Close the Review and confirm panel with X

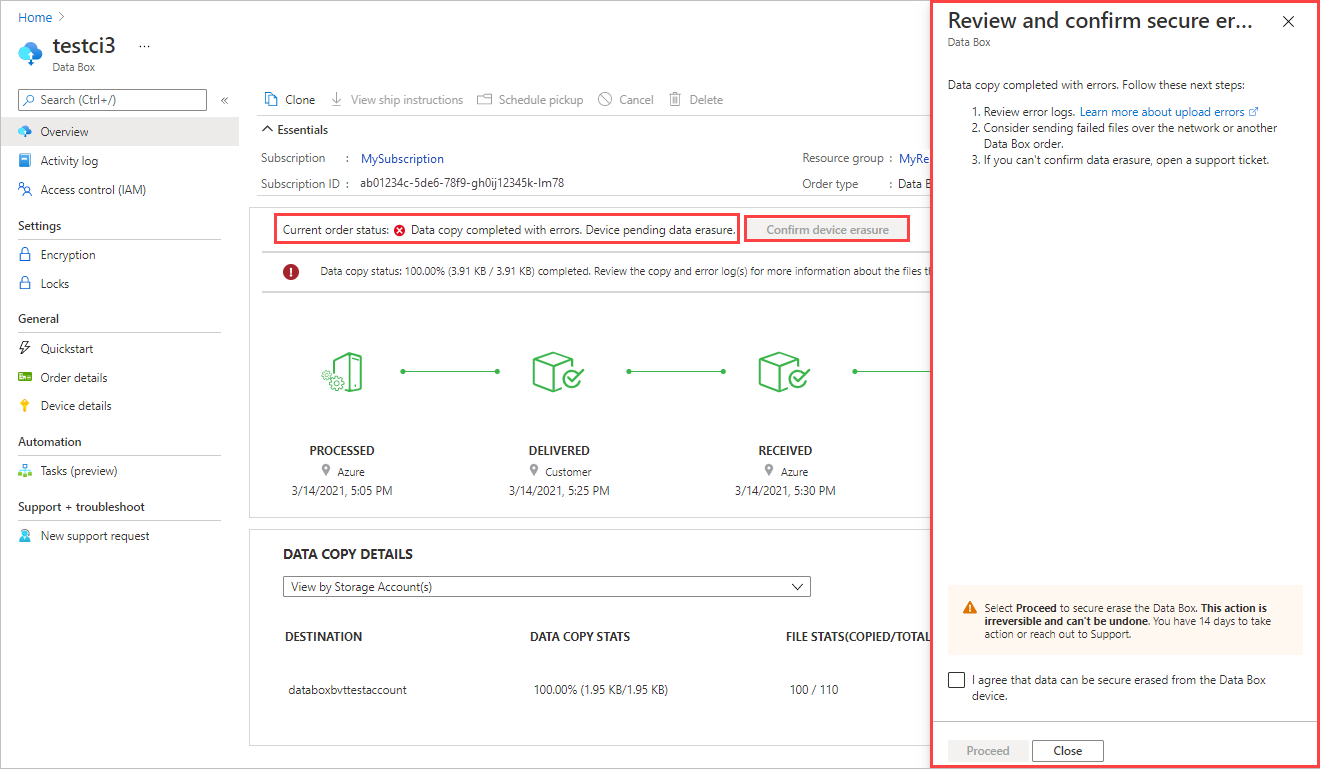[x=1288, y=21]
